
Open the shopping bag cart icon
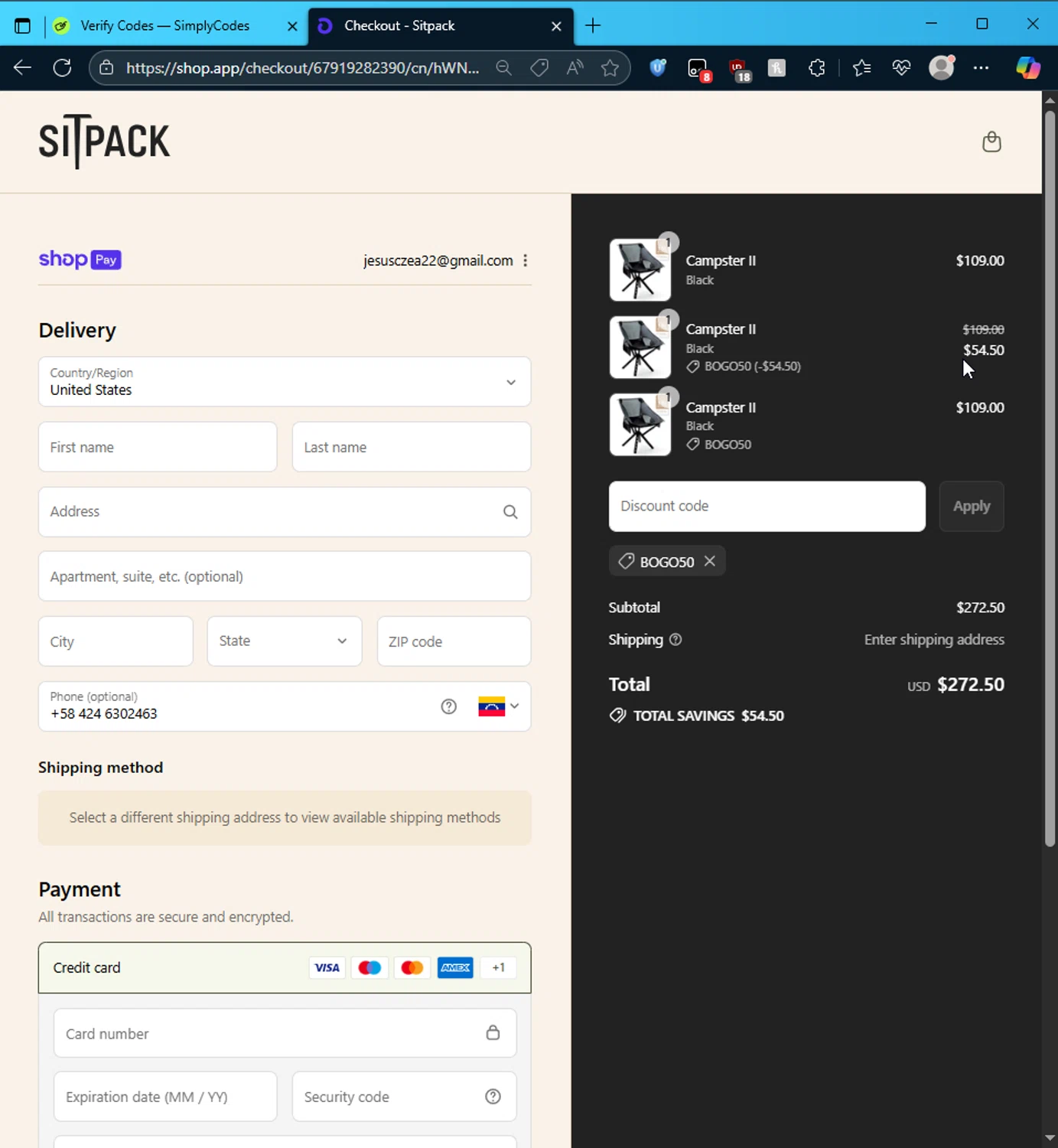click(x=991, y=142)
